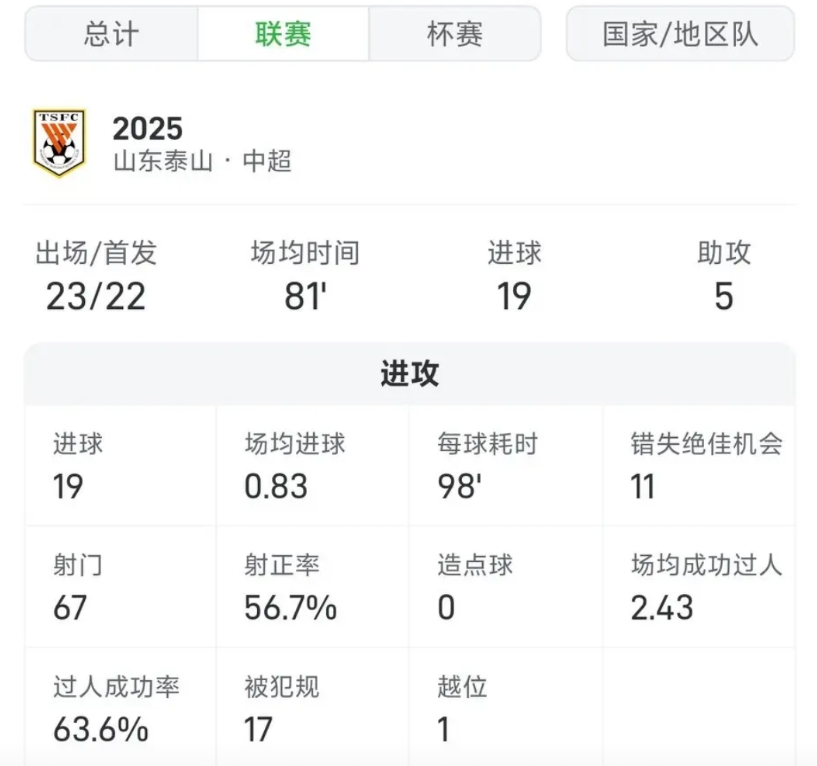
Task: Click the 助攻 5 summary stat
Action: pyautogui.click(x=723, y=275)
